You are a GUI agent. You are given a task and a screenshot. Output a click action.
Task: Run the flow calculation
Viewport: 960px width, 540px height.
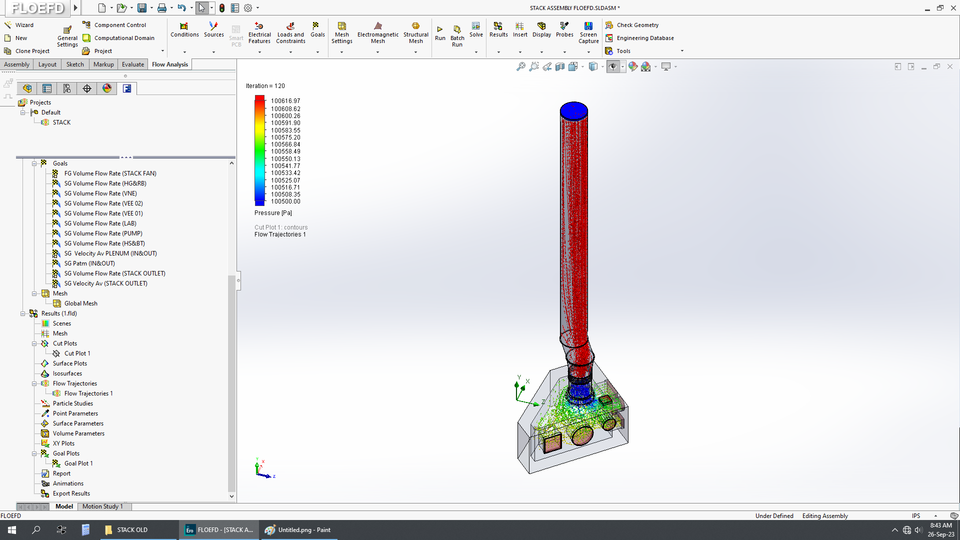tap(440, 33)
